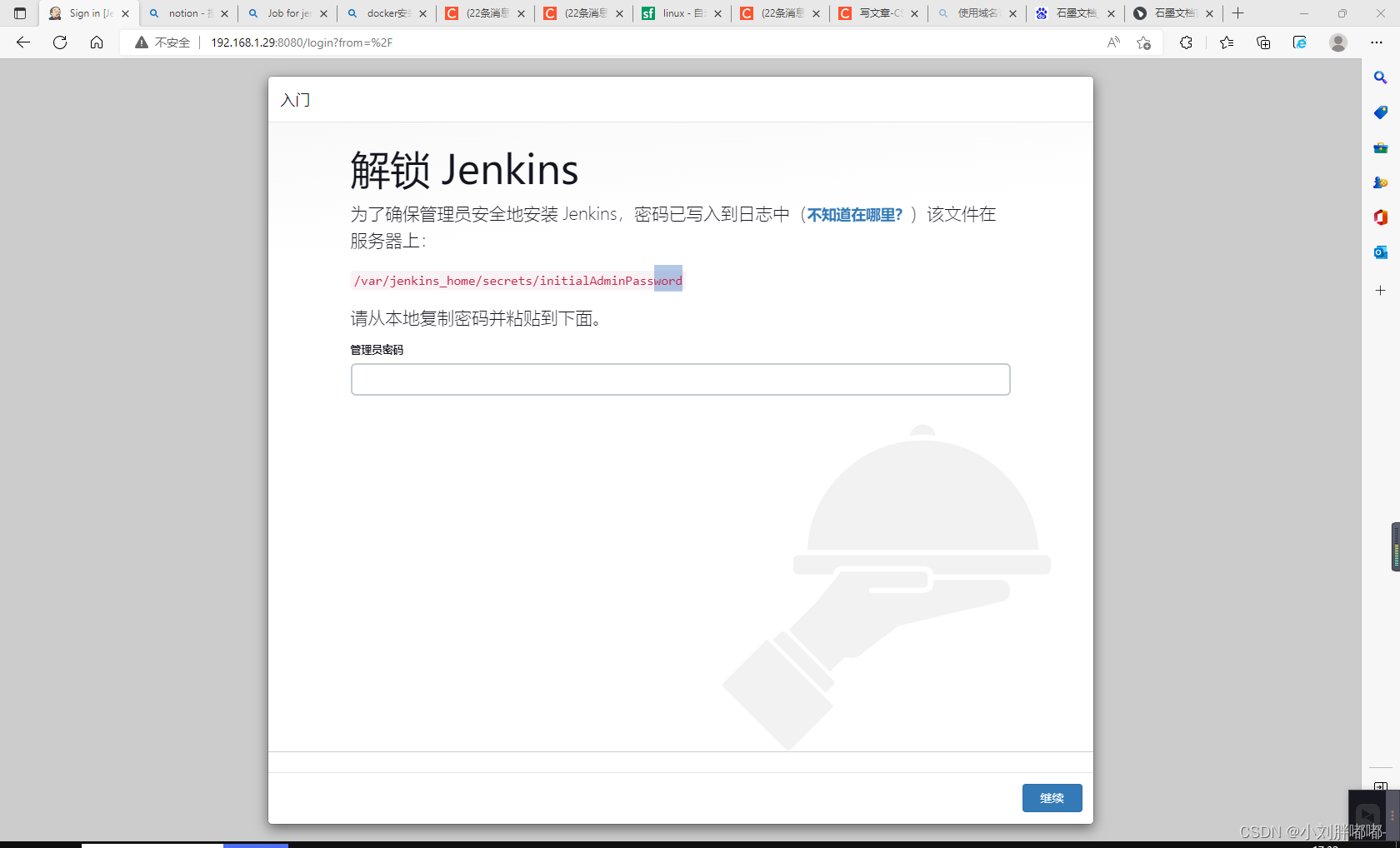Open the browser search sidebar icon
The height and width of the screenshot is (848, 1400).
click(1380, 77)
